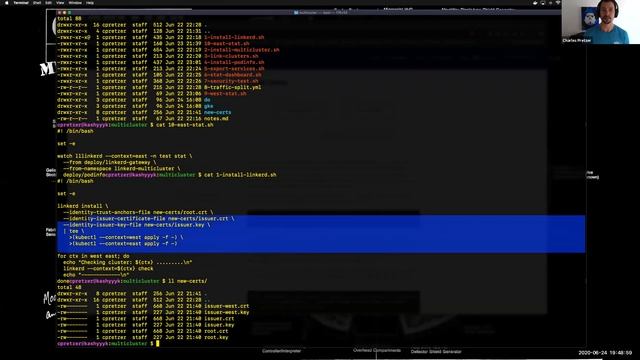Click the highlighted '| tee \' line
The height and width of the screenshot is (360, 640).
[x=73, y=231]
